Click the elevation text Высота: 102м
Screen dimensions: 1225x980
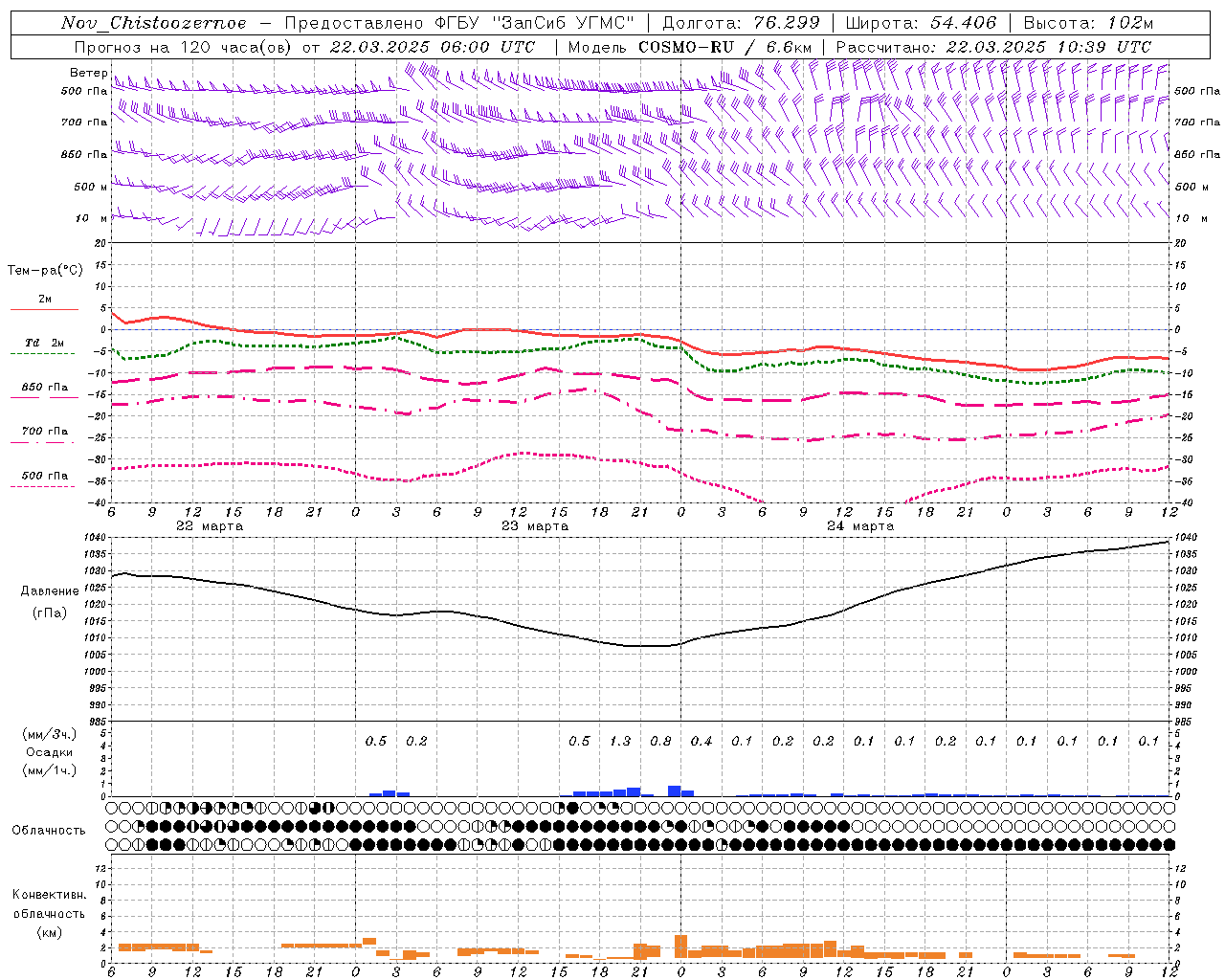1088,23
